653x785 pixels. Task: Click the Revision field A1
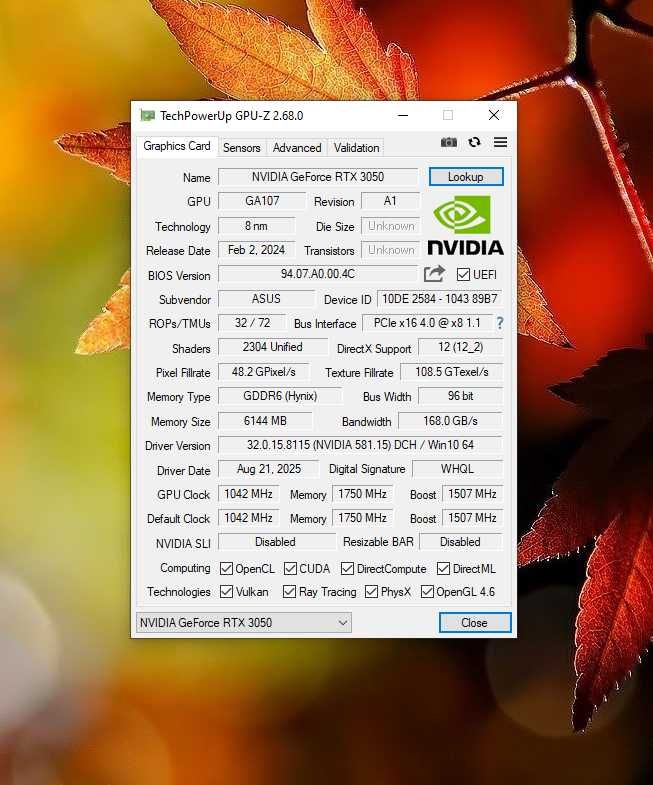tap(390, 201)
